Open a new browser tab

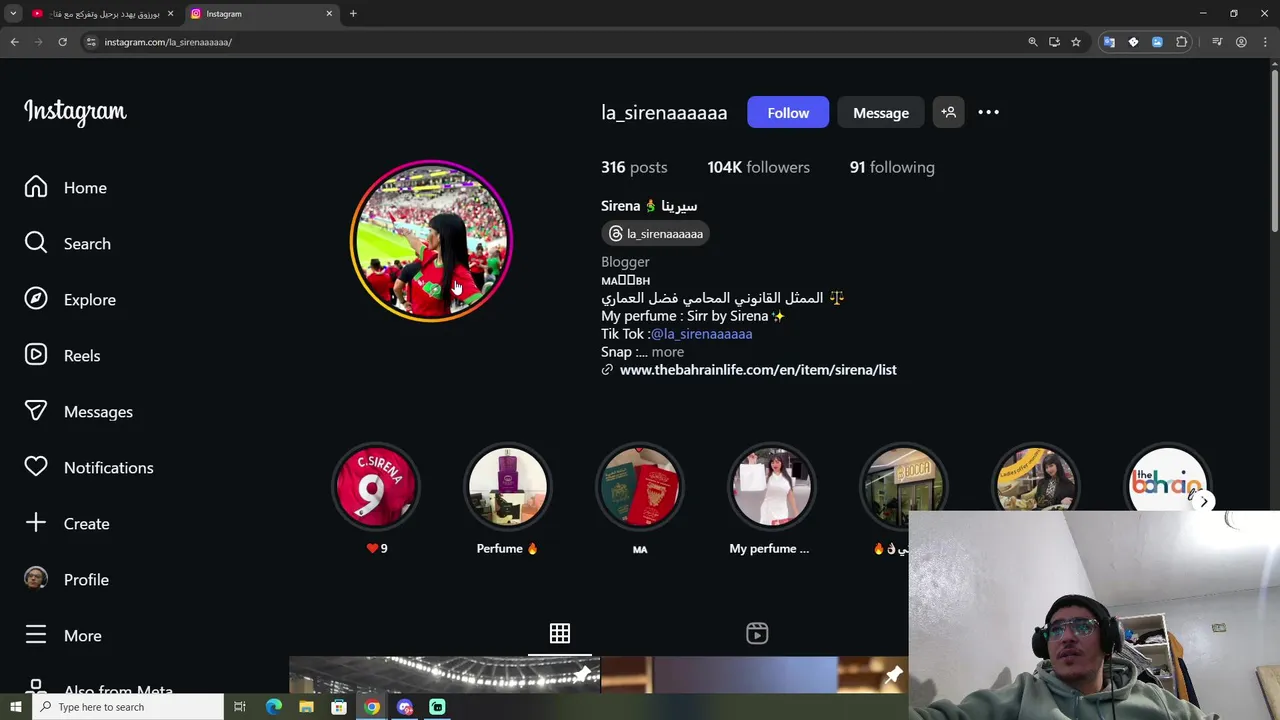[x=353, y=14]
